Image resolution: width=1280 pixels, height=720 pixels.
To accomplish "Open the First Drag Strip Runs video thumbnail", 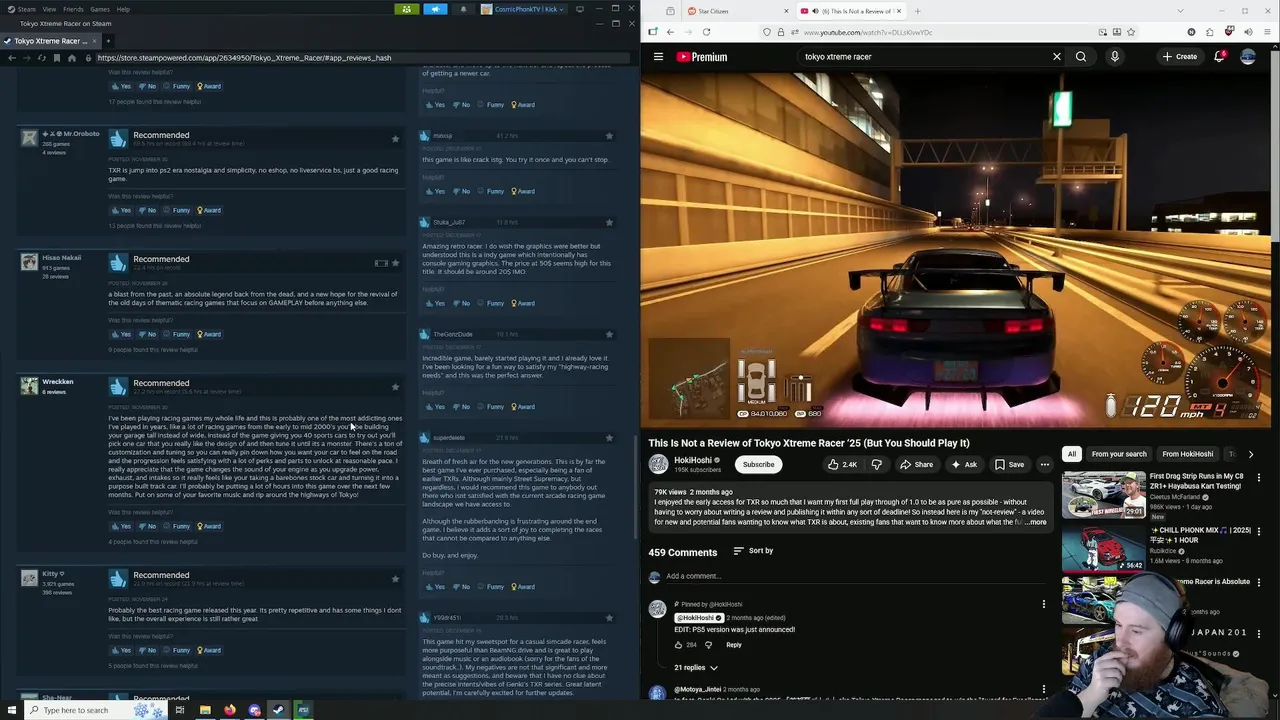I will 1103,496.
